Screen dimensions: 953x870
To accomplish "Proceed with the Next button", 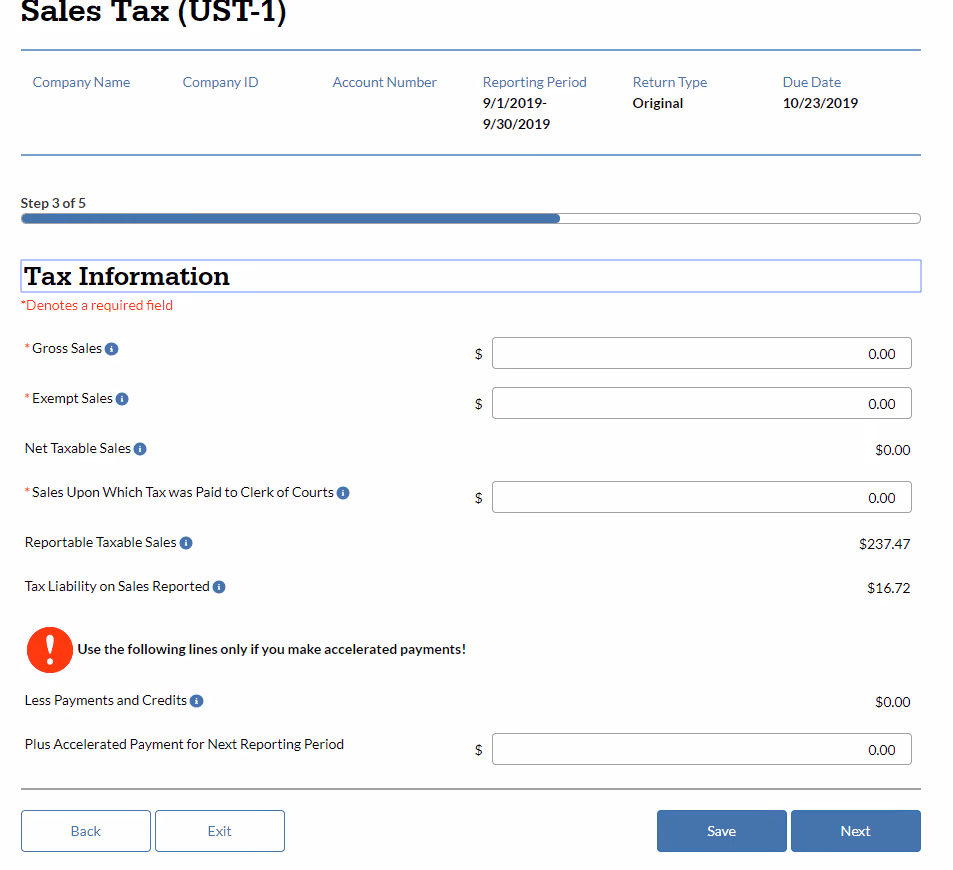I will pyautogui.click(x=856, y=831).
